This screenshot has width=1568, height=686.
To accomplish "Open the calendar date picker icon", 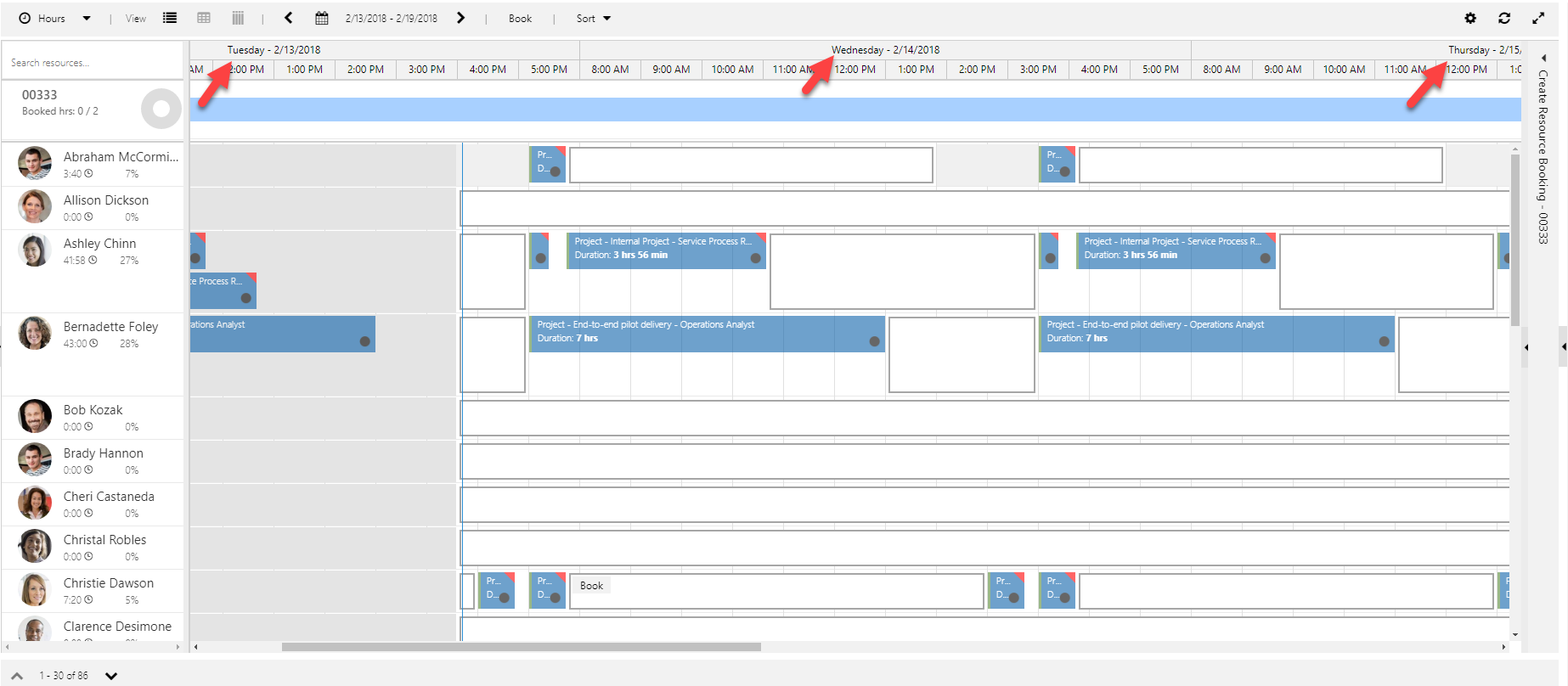I will [x=322, y=18].
